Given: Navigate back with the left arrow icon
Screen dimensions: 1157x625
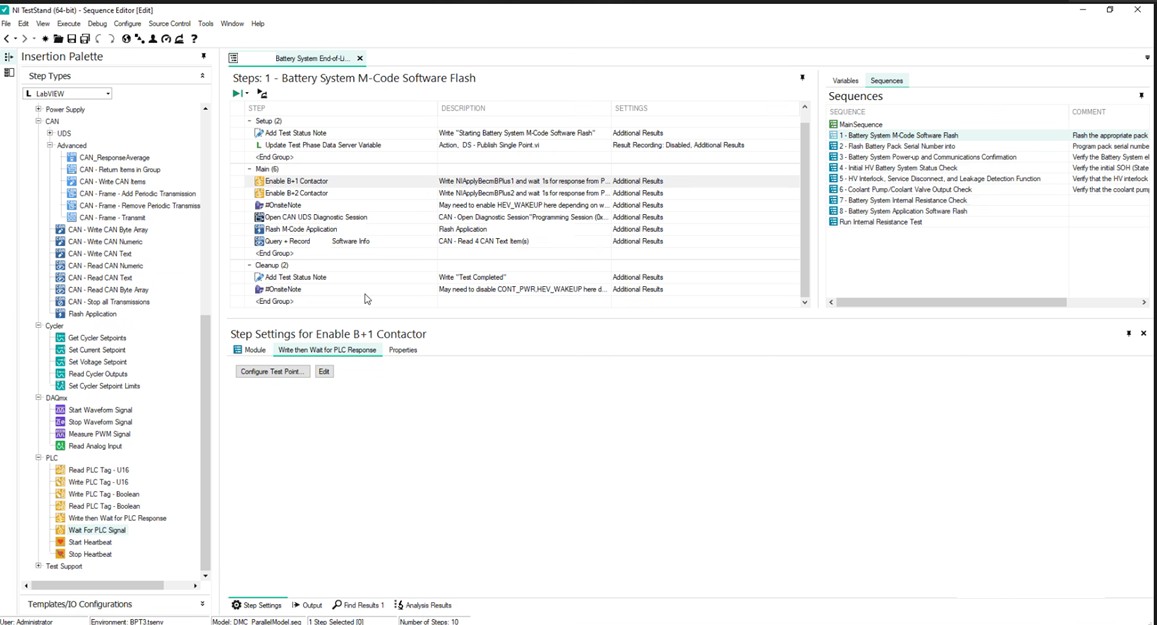Looking at the screenshot, I should [x=7, y=38].
